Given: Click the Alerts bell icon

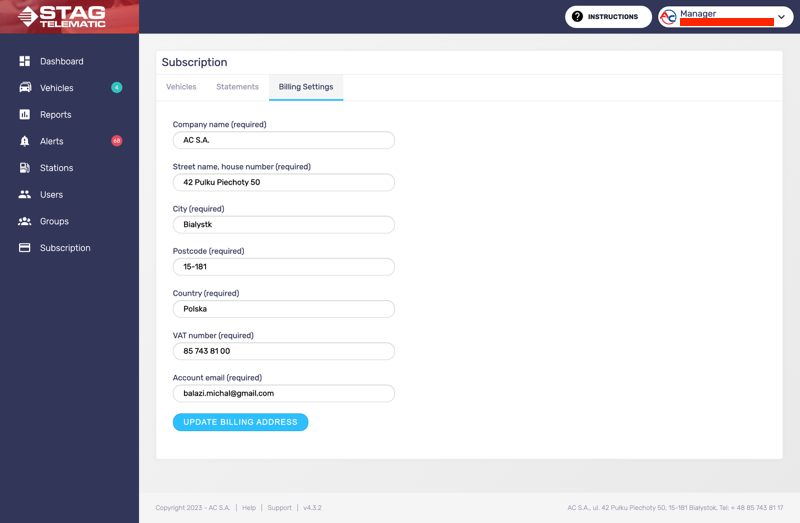Looking at the screenshot, I should click(24, 141).
